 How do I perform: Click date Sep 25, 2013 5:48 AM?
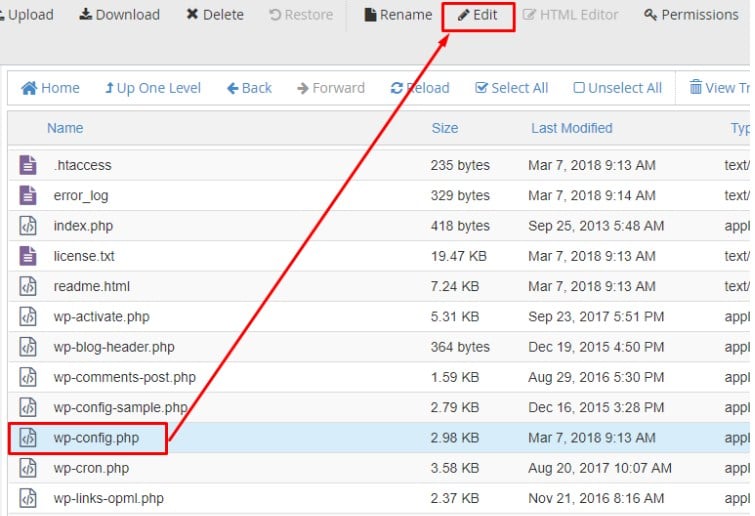[x=596, y=226]
